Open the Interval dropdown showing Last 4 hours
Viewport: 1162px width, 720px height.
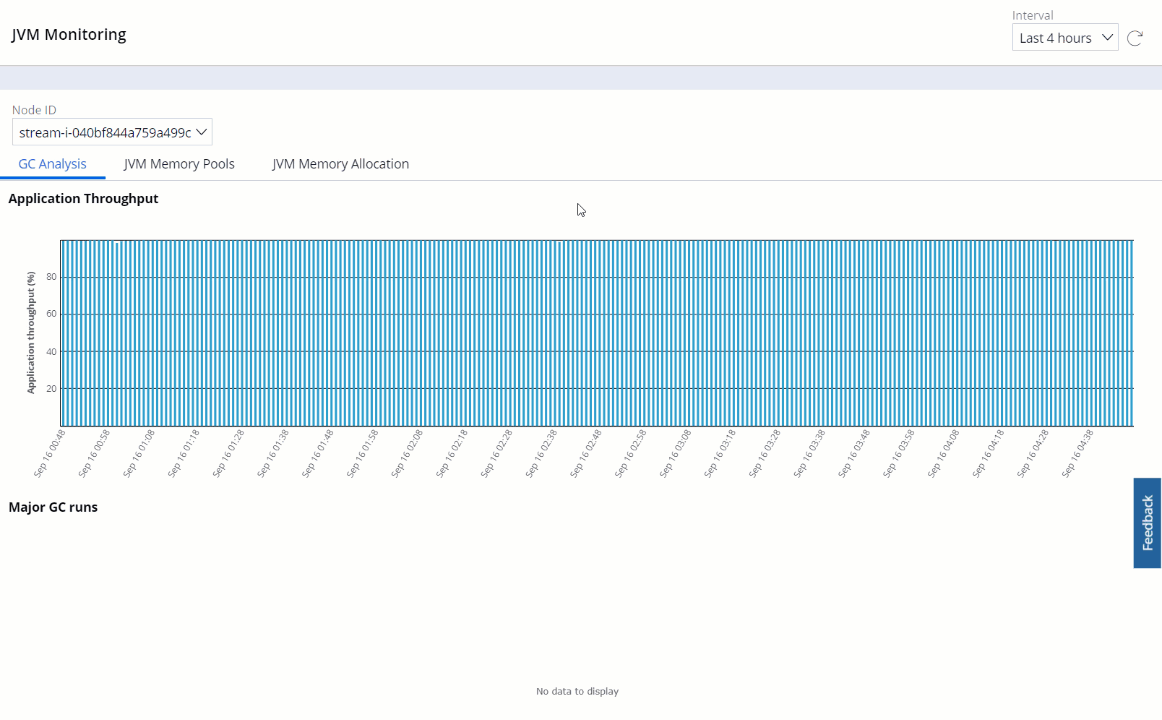coord(1065,38)
